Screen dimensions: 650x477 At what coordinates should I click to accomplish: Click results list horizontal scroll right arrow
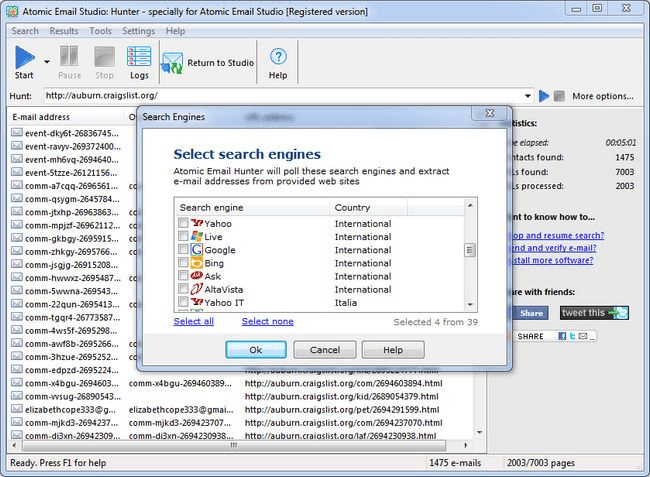(x=466, y=446)
